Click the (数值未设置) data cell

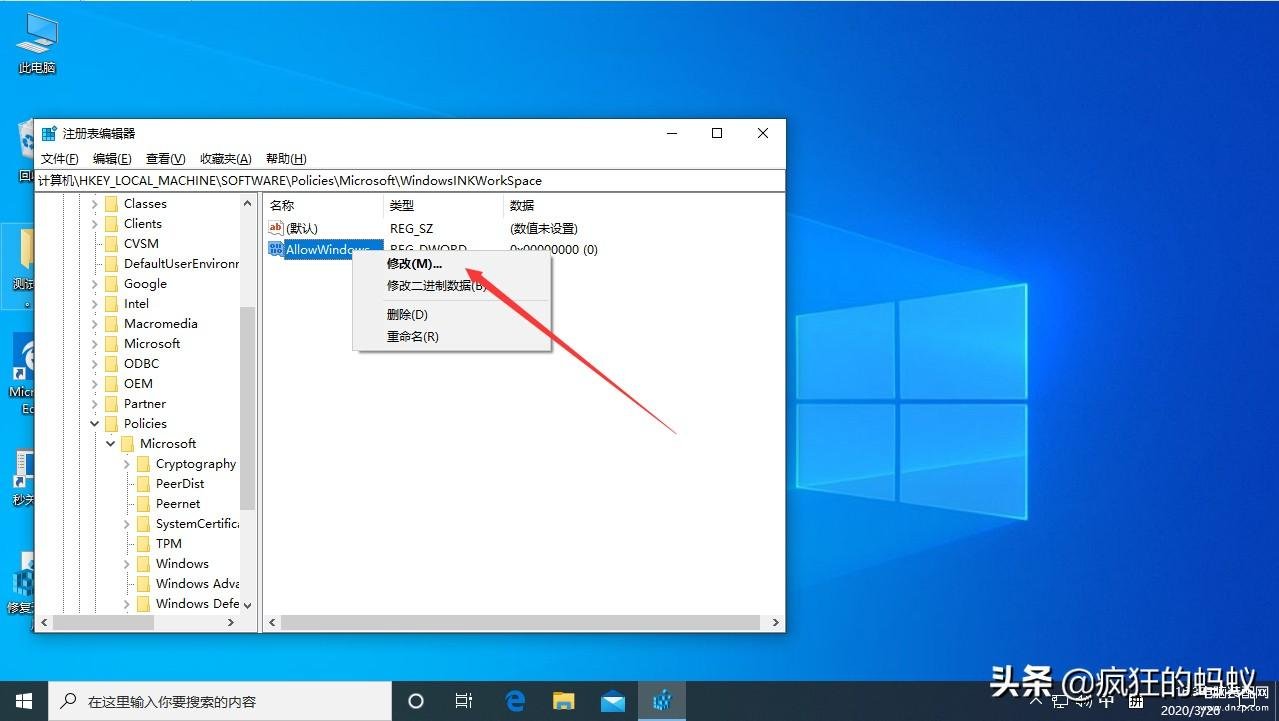coord(543,229)
